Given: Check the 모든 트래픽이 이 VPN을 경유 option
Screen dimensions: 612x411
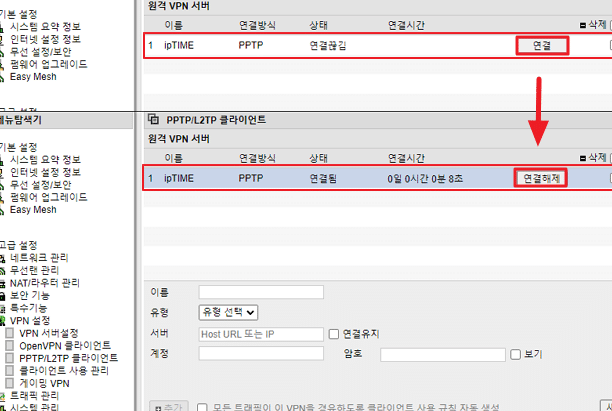Looking at the screenshot, I should [x=202, y=407].
